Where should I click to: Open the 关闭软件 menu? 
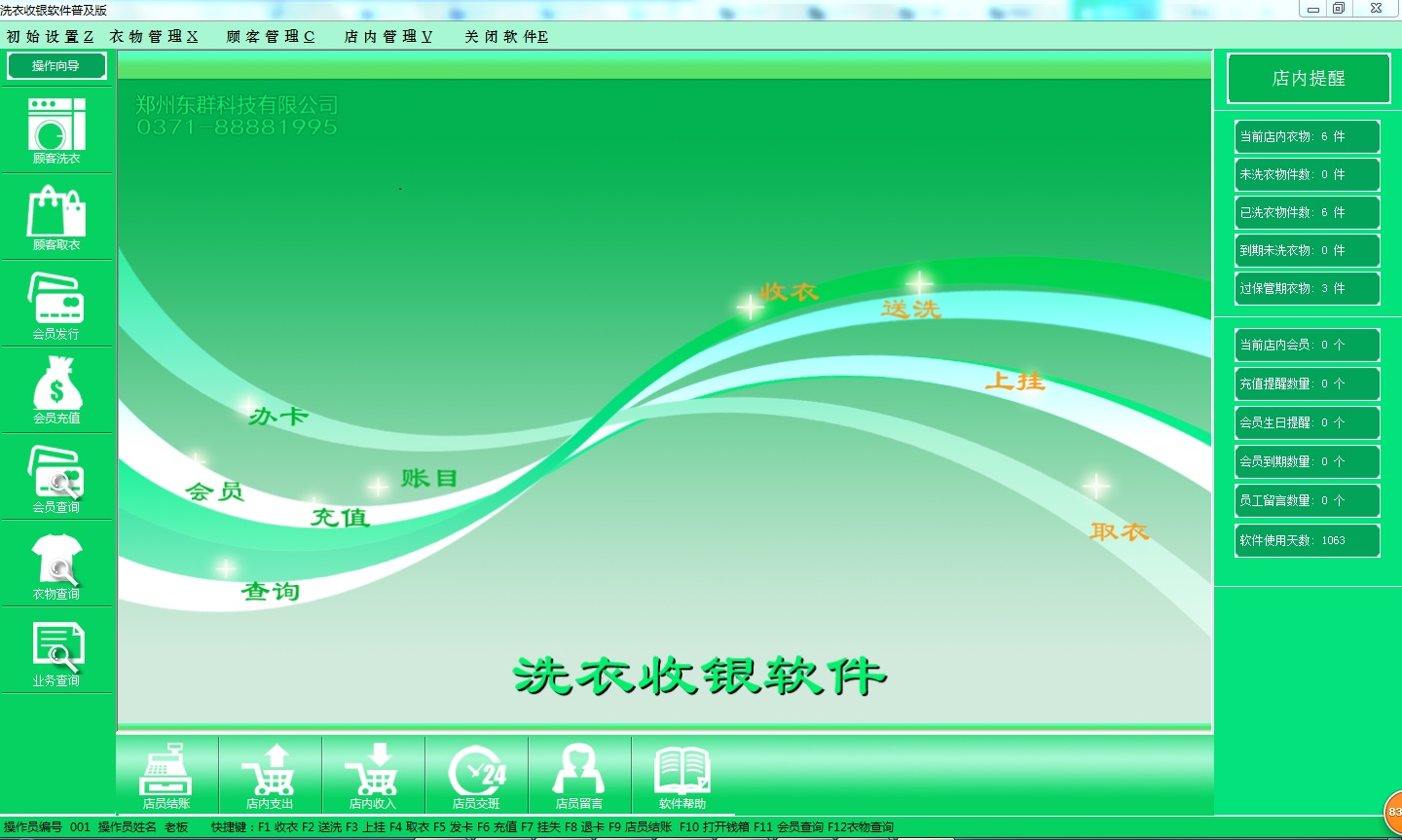[506, 36]
